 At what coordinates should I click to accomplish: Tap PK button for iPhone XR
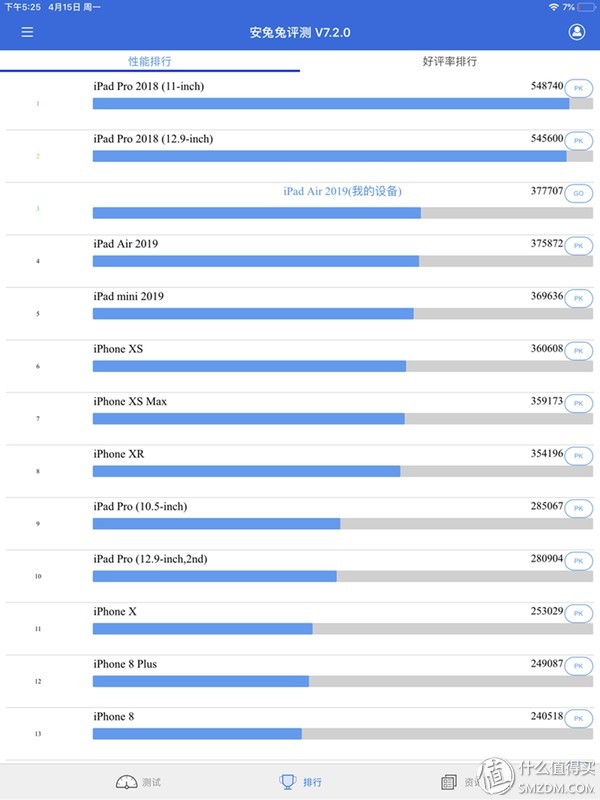coord(578,456)
